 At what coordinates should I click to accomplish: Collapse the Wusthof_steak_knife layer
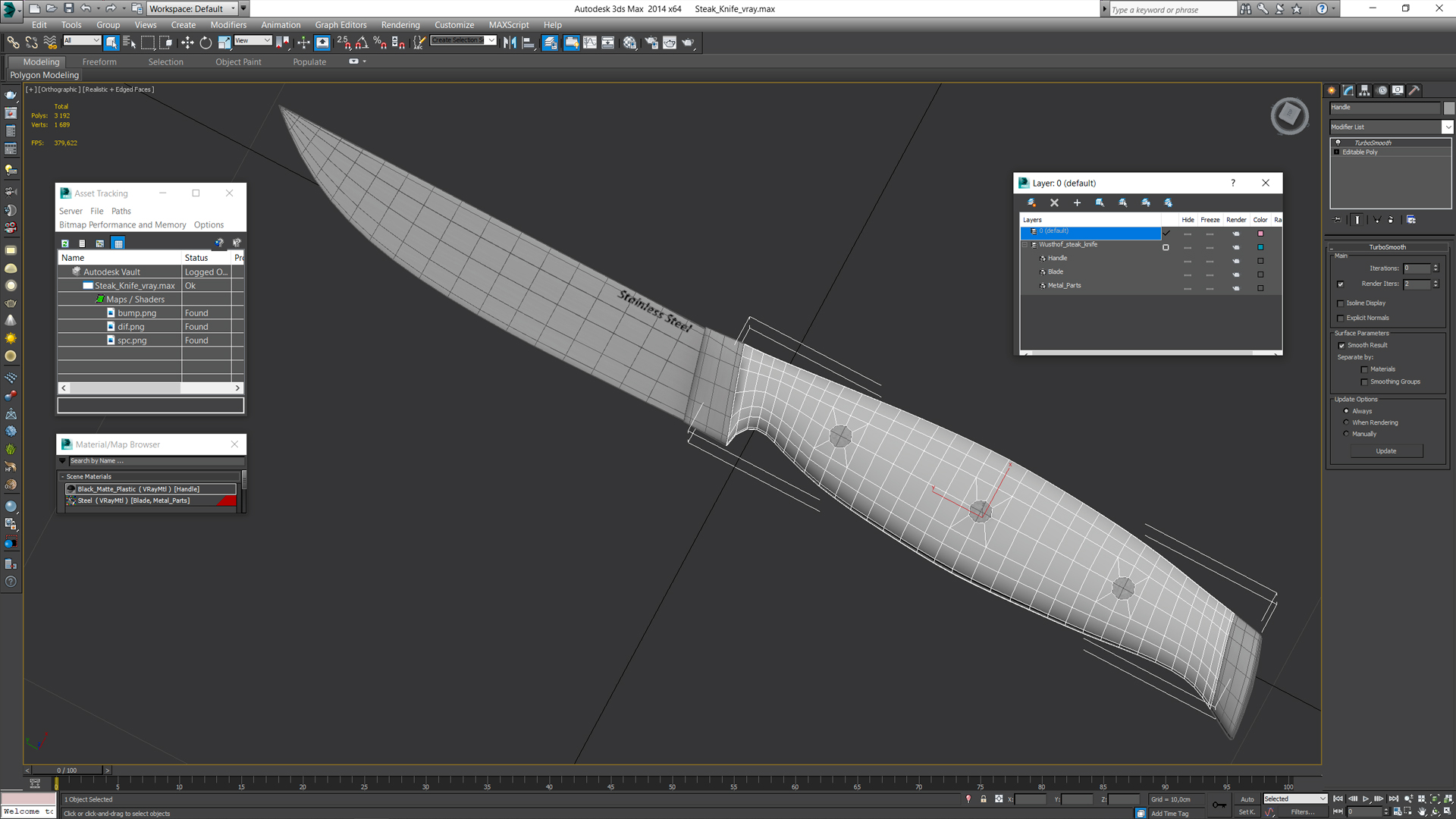1025,245
